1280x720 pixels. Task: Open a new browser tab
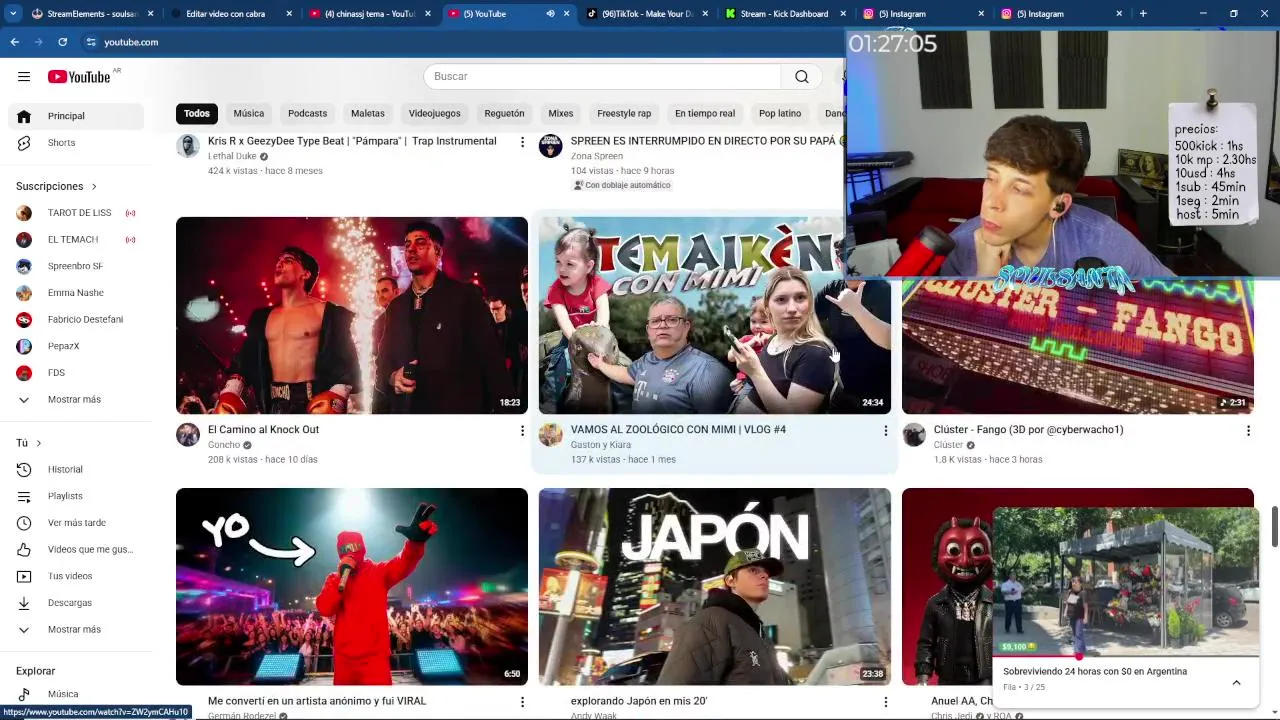click(x=1143, y=14)
